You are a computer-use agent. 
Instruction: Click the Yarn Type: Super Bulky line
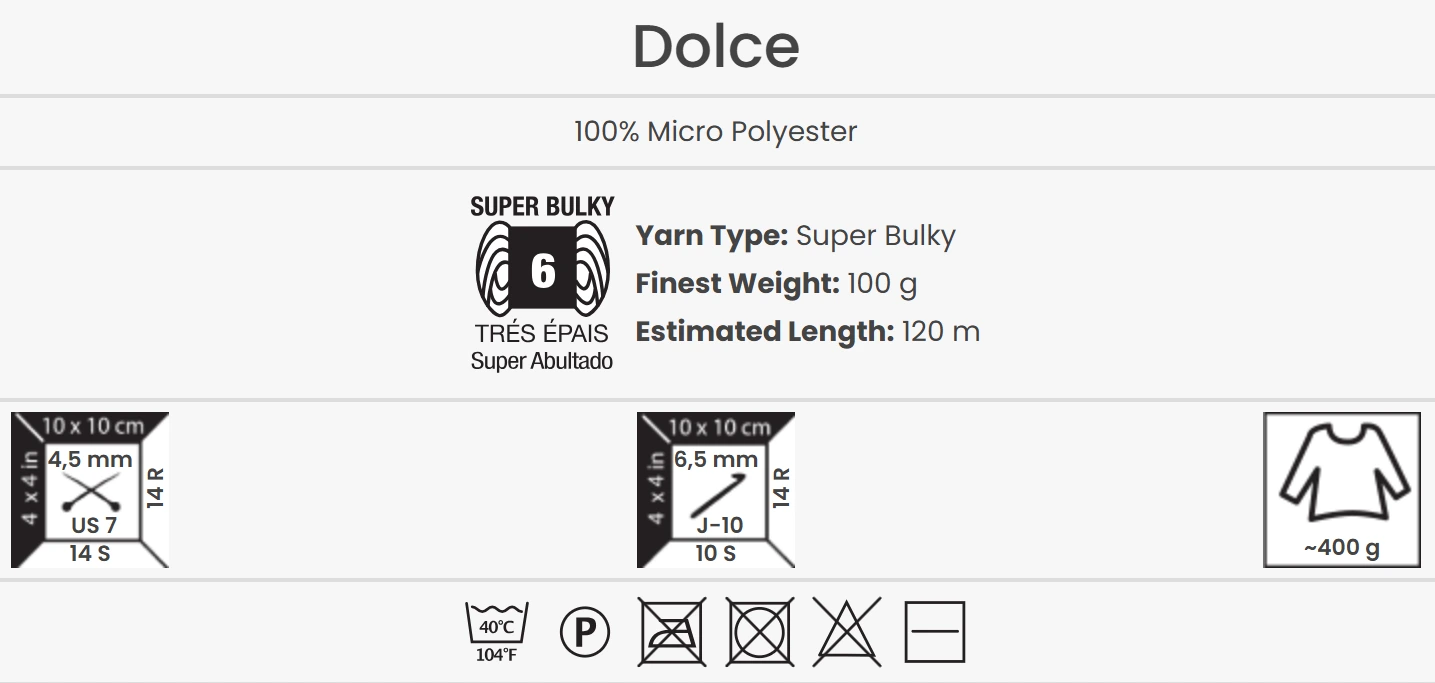tap(796, 236)
